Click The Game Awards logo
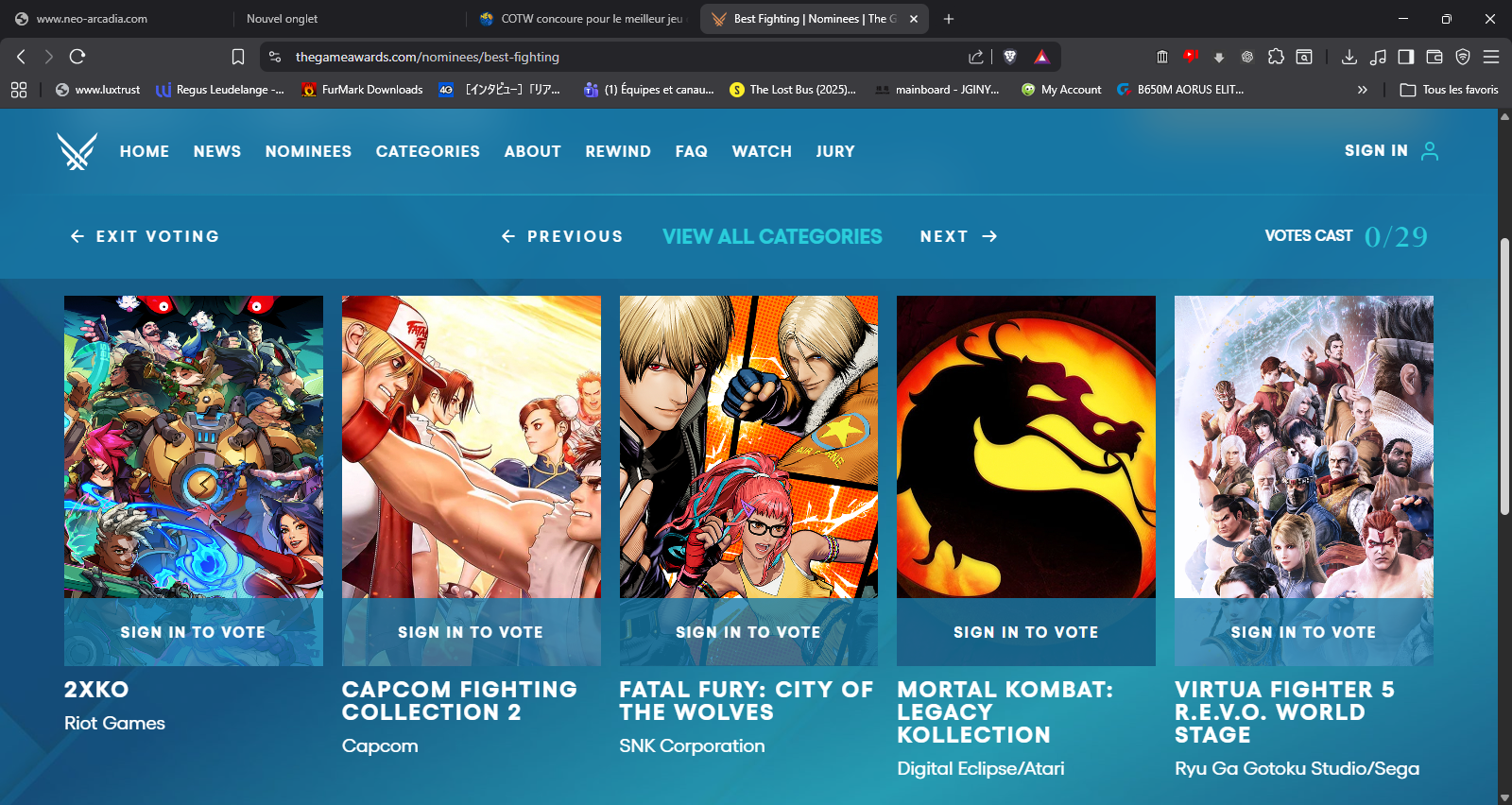The height and width of the screenshot is (805, 1512). (77, 151)
